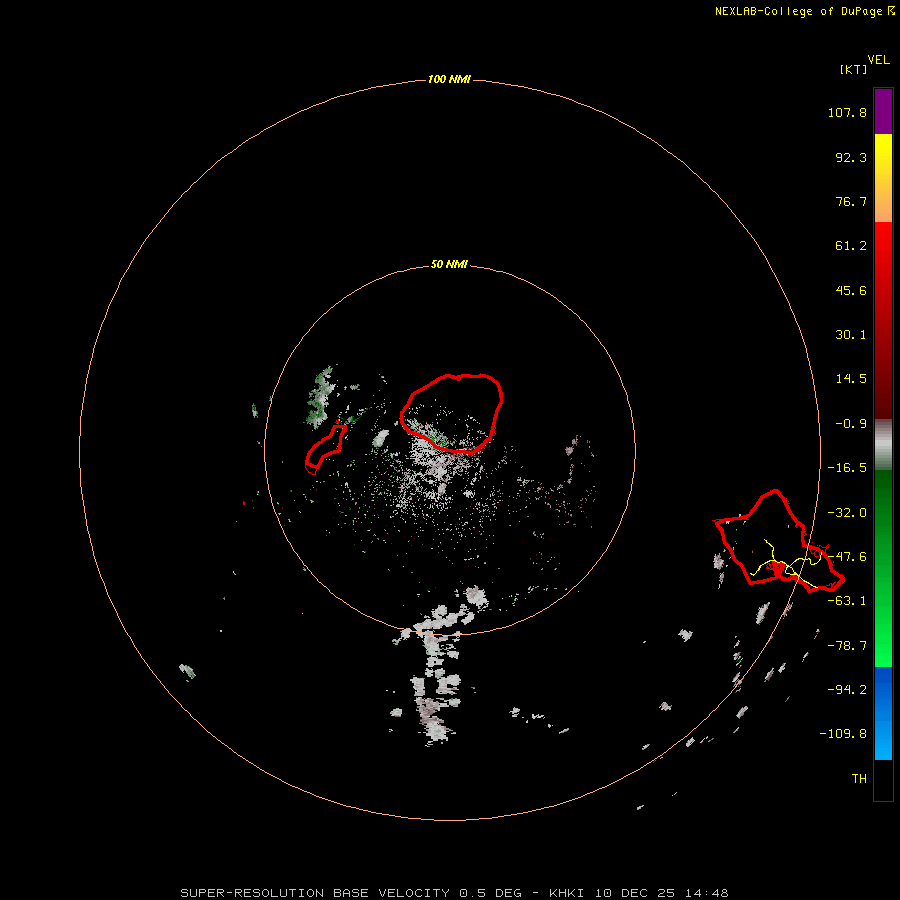Click the TH legend label
900x900 pixels.
click(859, 779)
